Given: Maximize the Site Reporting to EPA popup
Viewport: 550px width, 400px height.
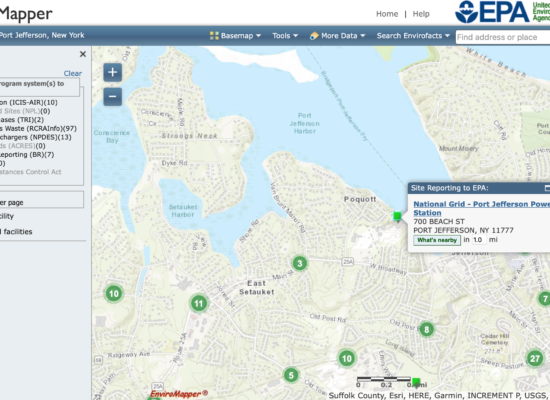Looking at the screenshot, I should tap(547, 188).
